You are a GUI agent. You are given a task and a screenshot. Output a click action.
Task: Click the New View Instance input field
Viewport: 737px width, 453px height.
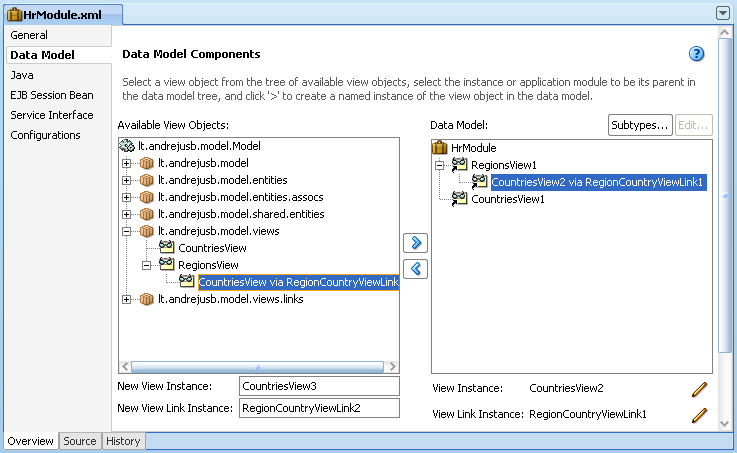pos(319,386)
